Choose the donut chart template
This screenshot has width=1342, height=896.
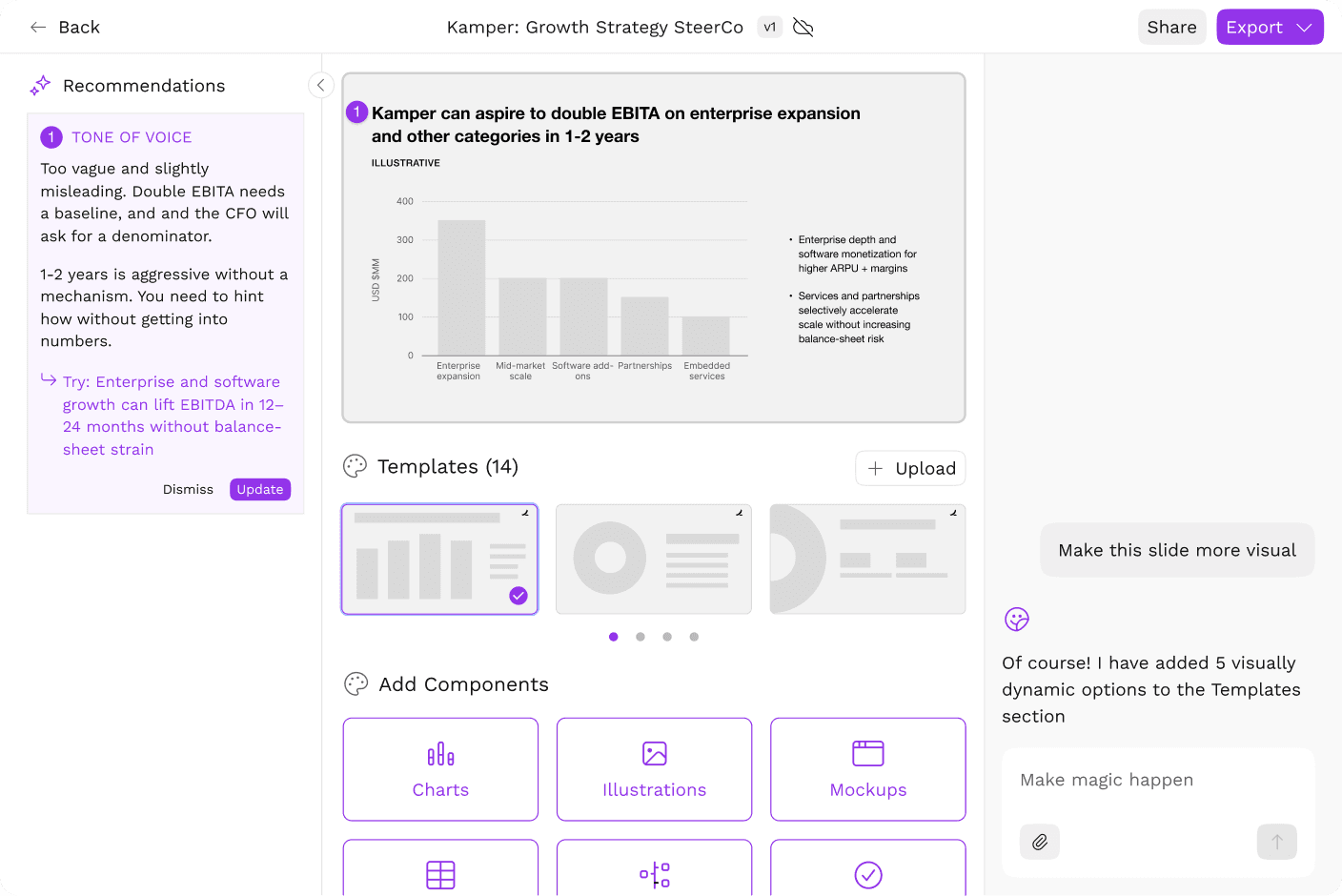point(654,559)
